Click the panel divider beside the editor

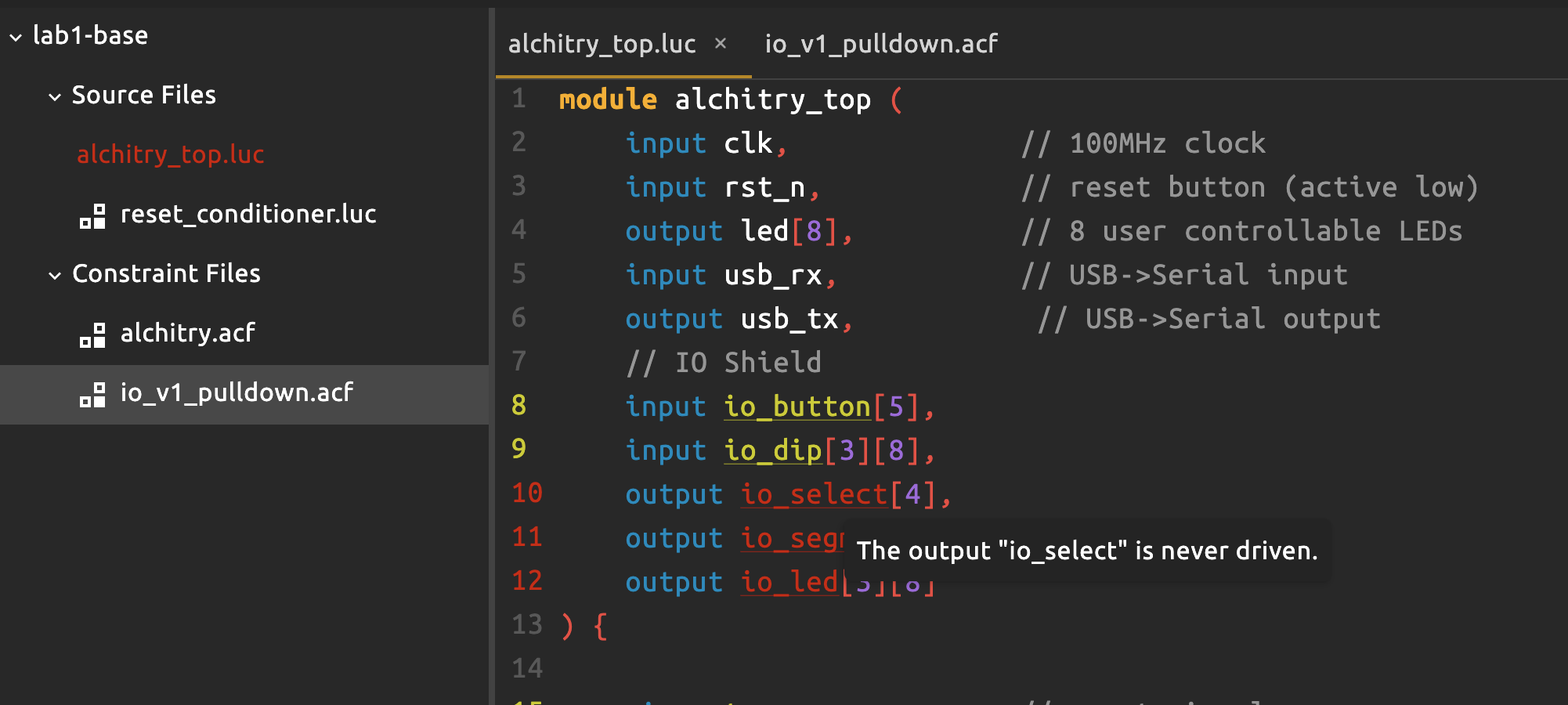point(492,352)
